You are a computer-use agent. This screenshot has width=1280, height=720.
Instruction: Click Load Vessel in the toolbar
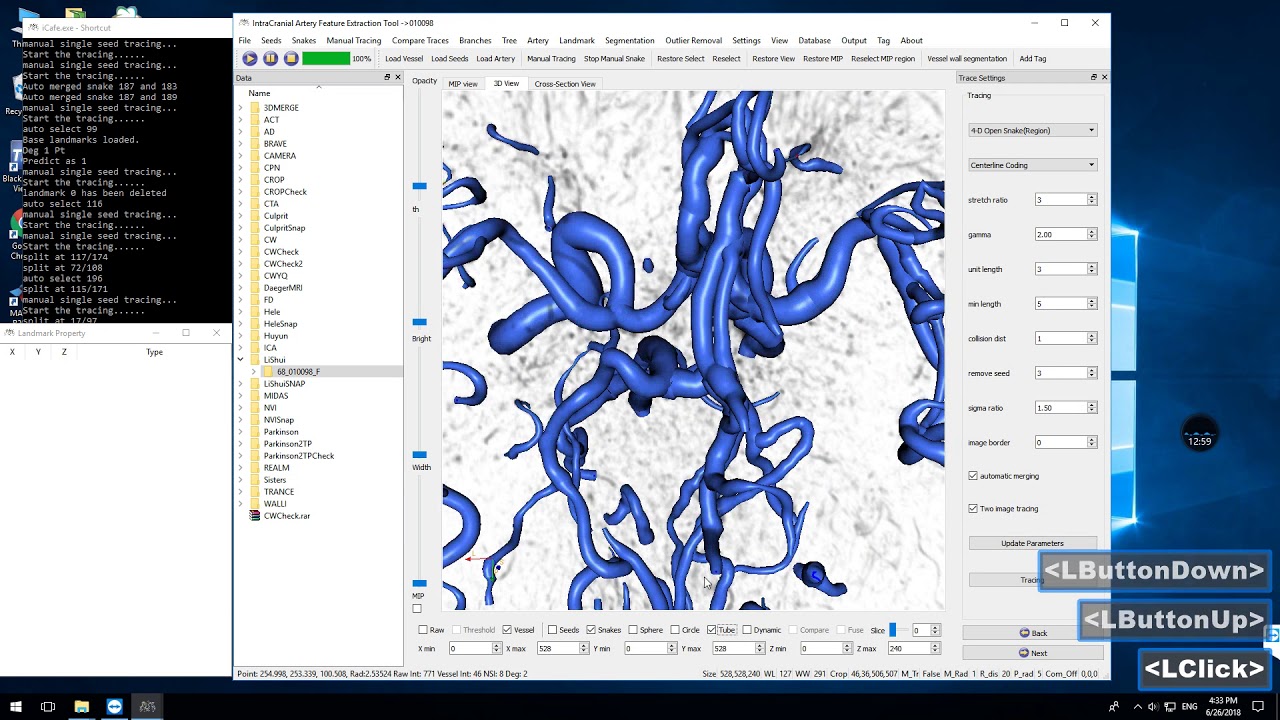click(404, 59)
